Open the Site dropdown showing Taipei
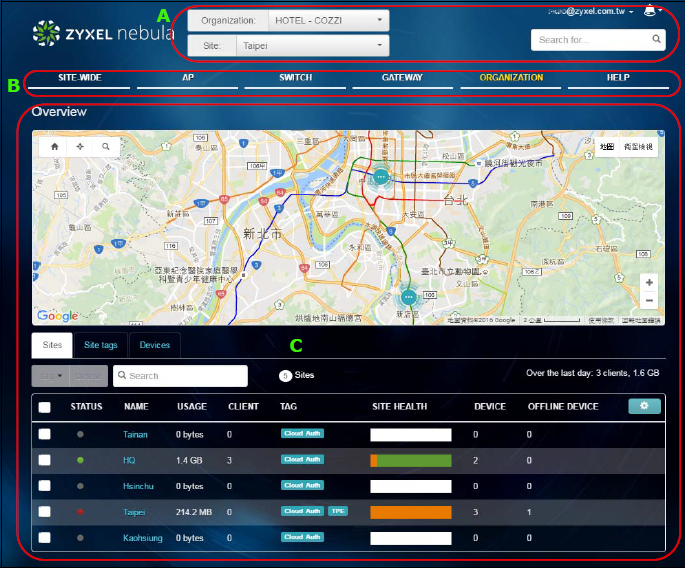 click(312, 45)
